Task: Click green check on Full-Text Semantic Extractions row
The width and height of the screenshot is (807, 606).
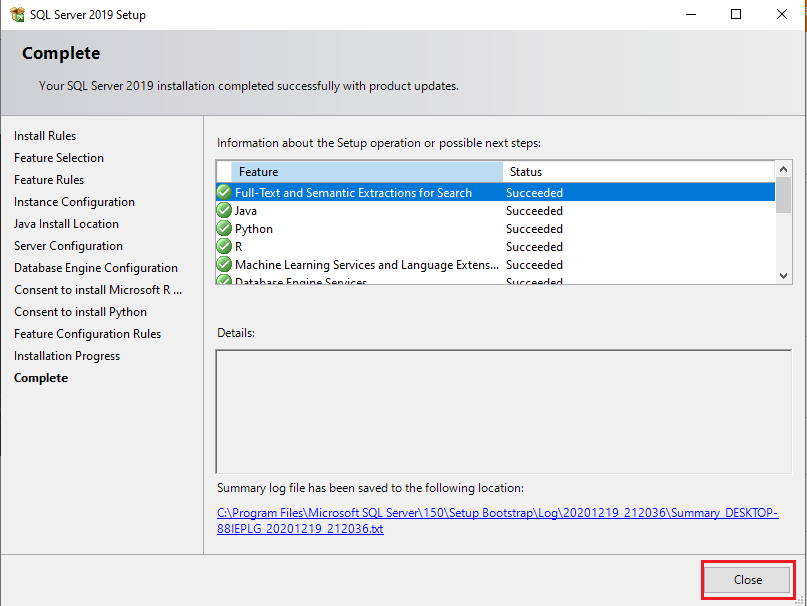Action: [224, 192]
